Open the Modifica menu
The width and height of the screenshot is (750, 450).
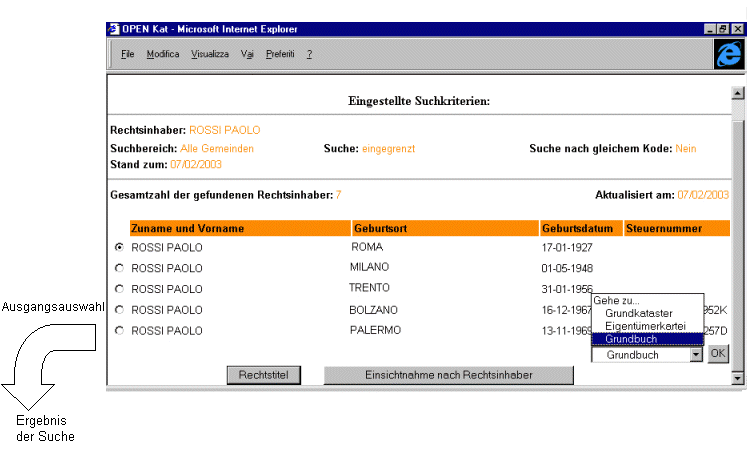[163, 53]
